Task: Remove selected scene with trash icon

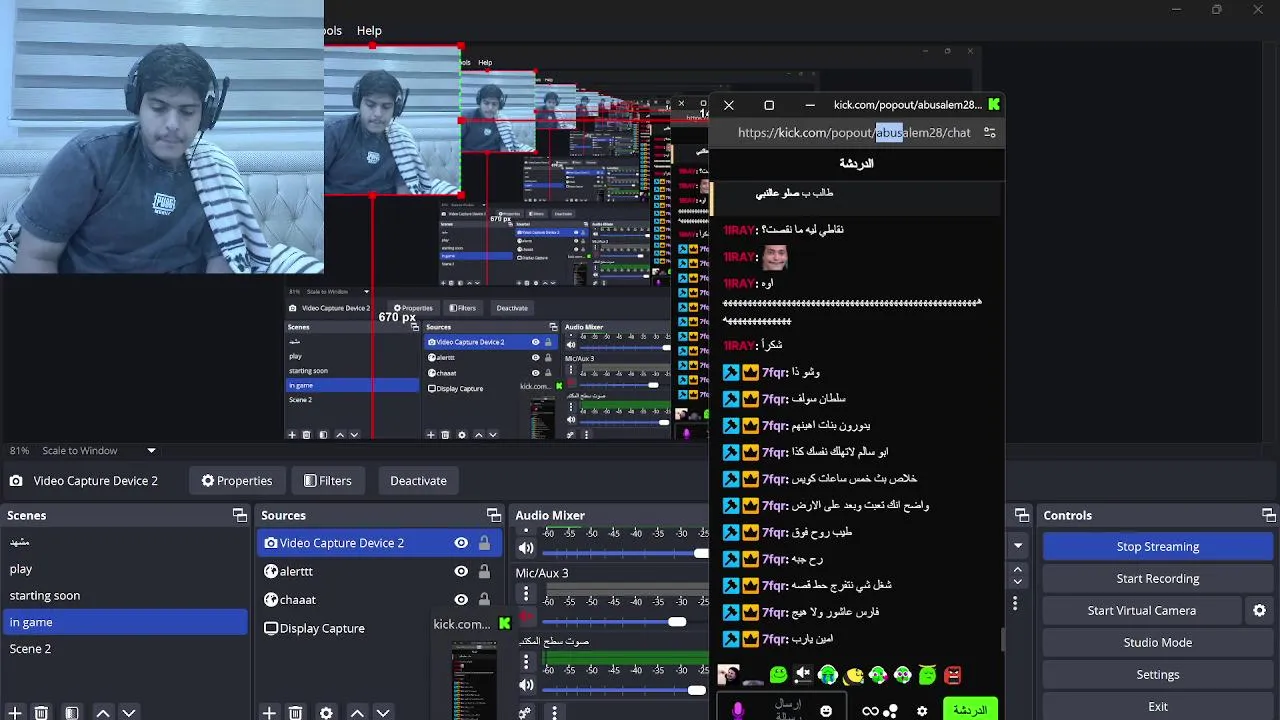Action: [x=41, y=713]
